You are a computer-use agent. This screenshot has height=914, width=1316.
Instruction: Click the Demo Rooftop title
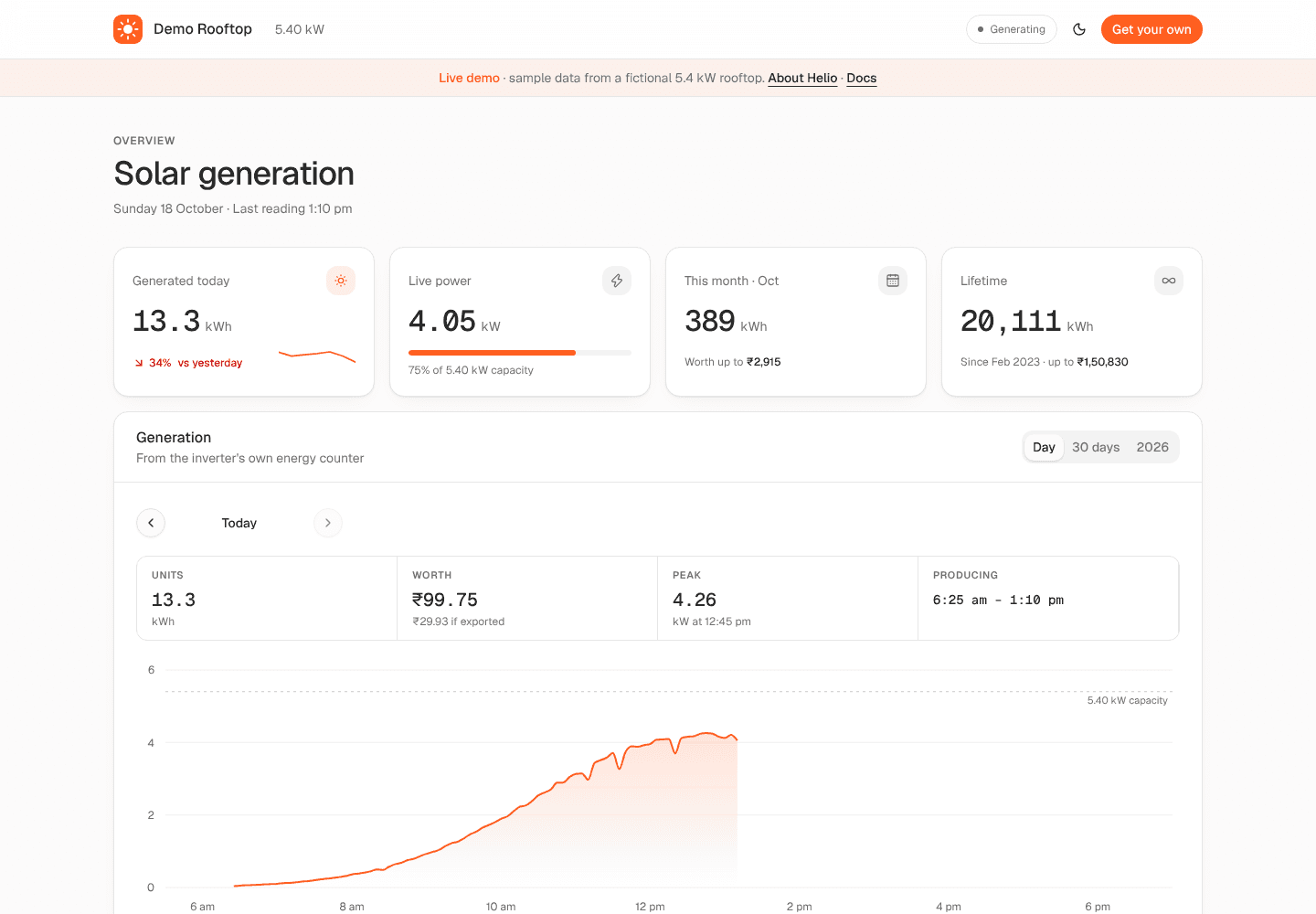(203, 29)
